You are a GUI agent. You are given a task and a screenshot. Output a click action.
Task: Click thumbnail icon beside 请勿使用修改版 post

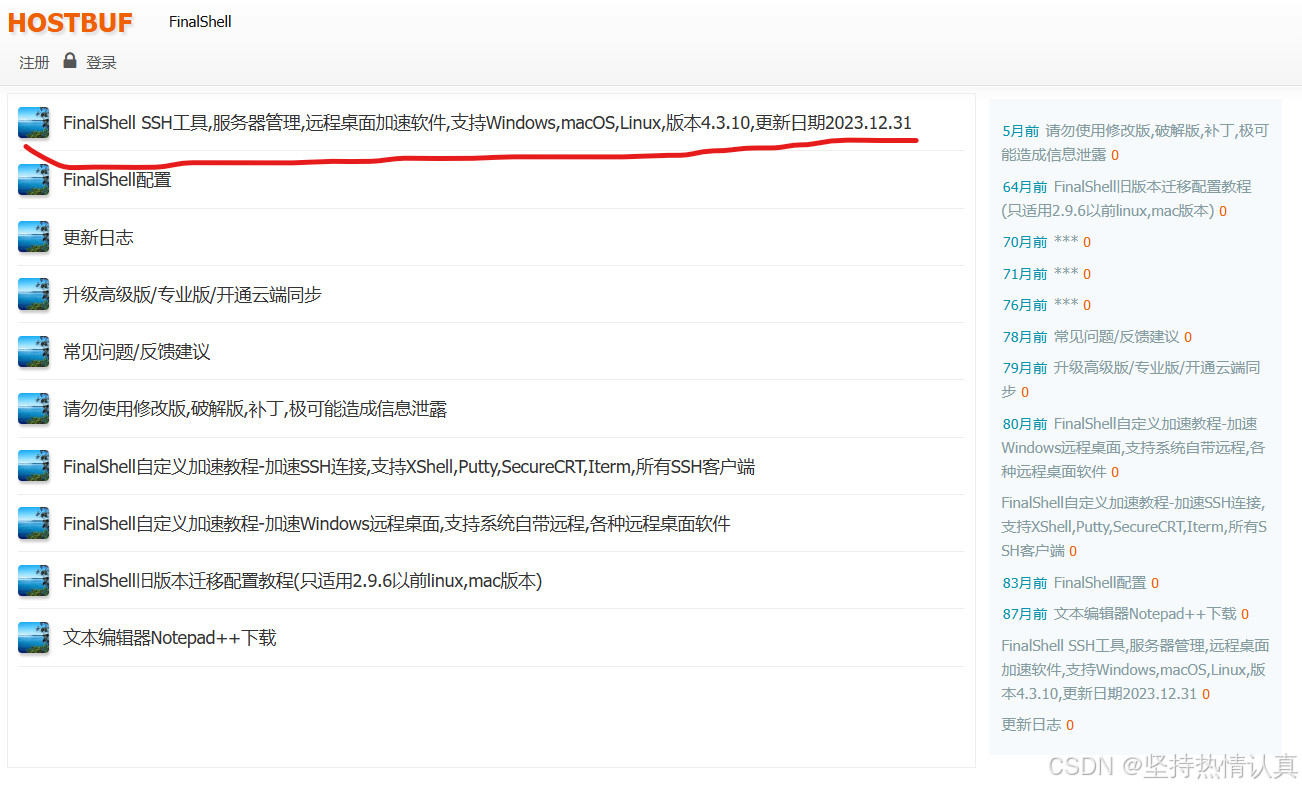pos(34,409)
